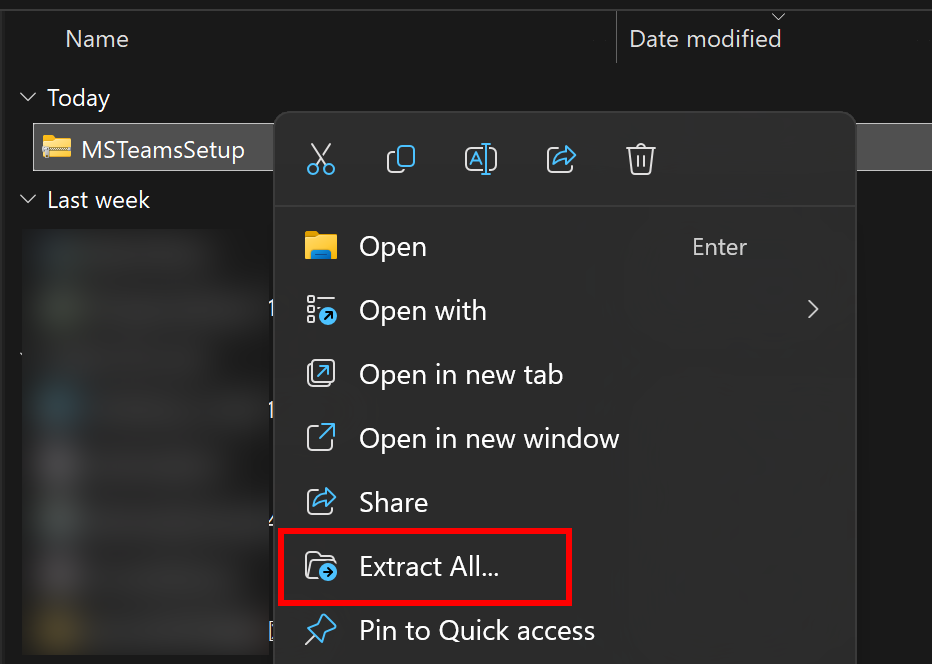Click the MSTeamsSetup zip folder icon
Screen dimensions: 932x664
click(x=57, y=150)
